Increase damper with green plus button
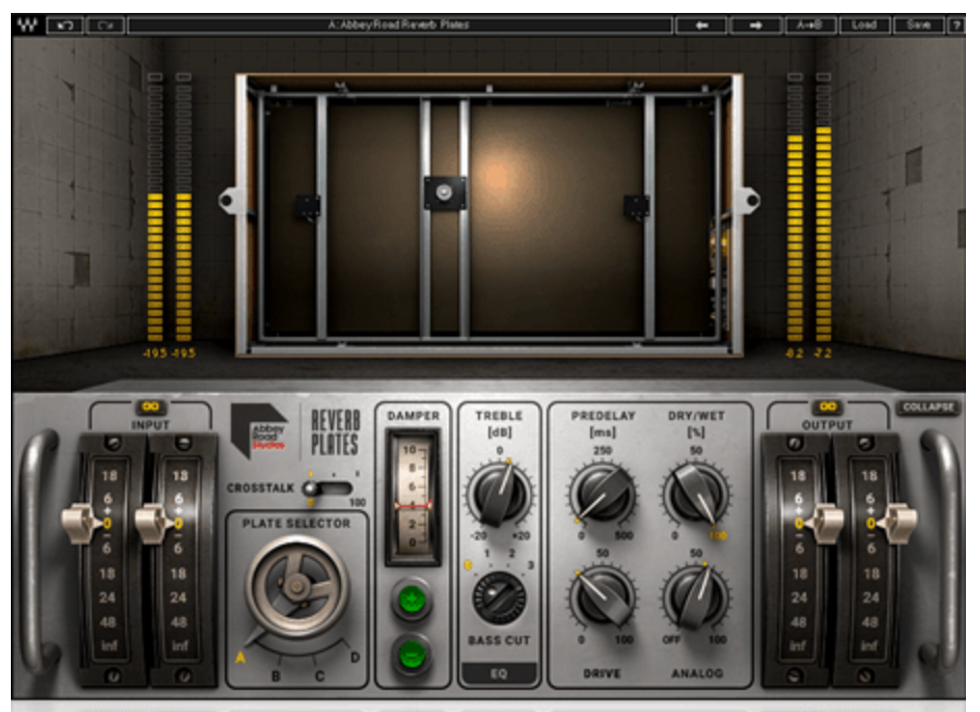The image size is (980, 712). click(x=411, y=600)
